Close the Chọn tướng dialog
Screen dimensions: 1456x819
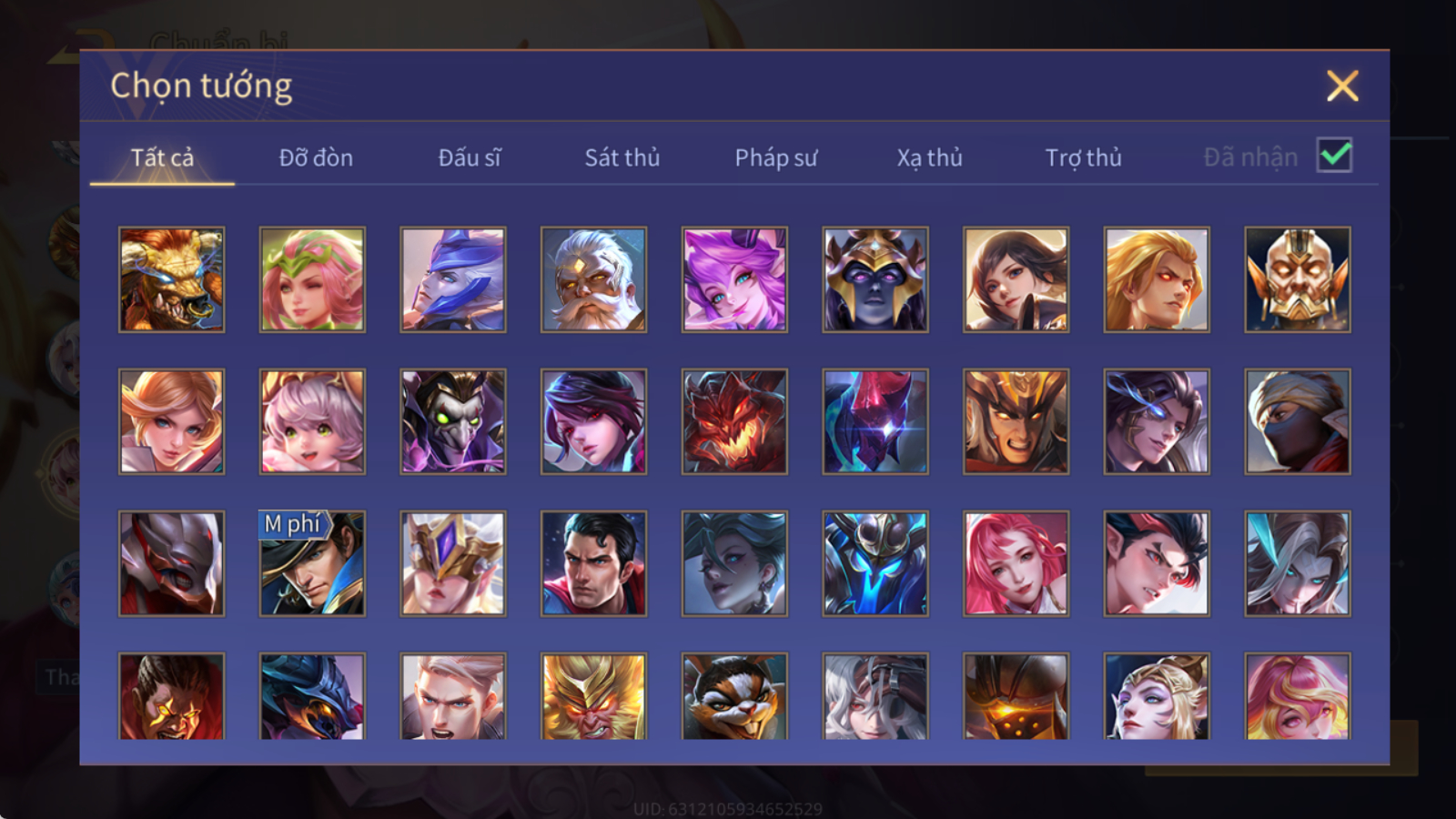coord(1342,86)
